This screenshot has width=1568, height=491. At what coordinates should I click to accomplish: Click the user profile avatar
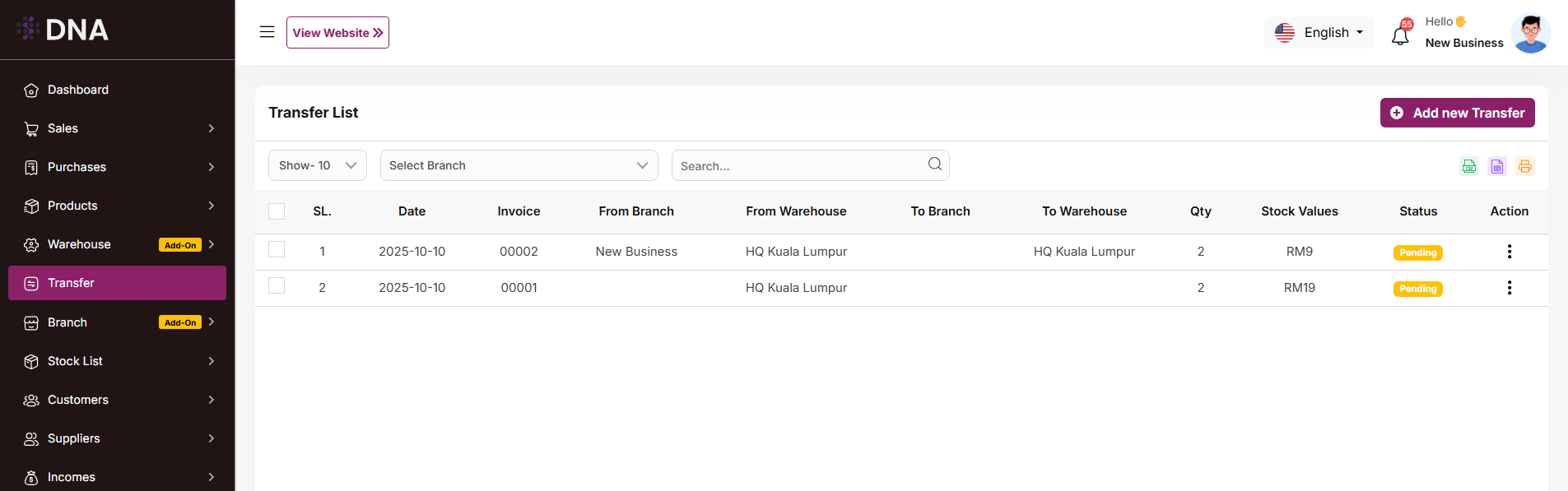[1530, 33]
